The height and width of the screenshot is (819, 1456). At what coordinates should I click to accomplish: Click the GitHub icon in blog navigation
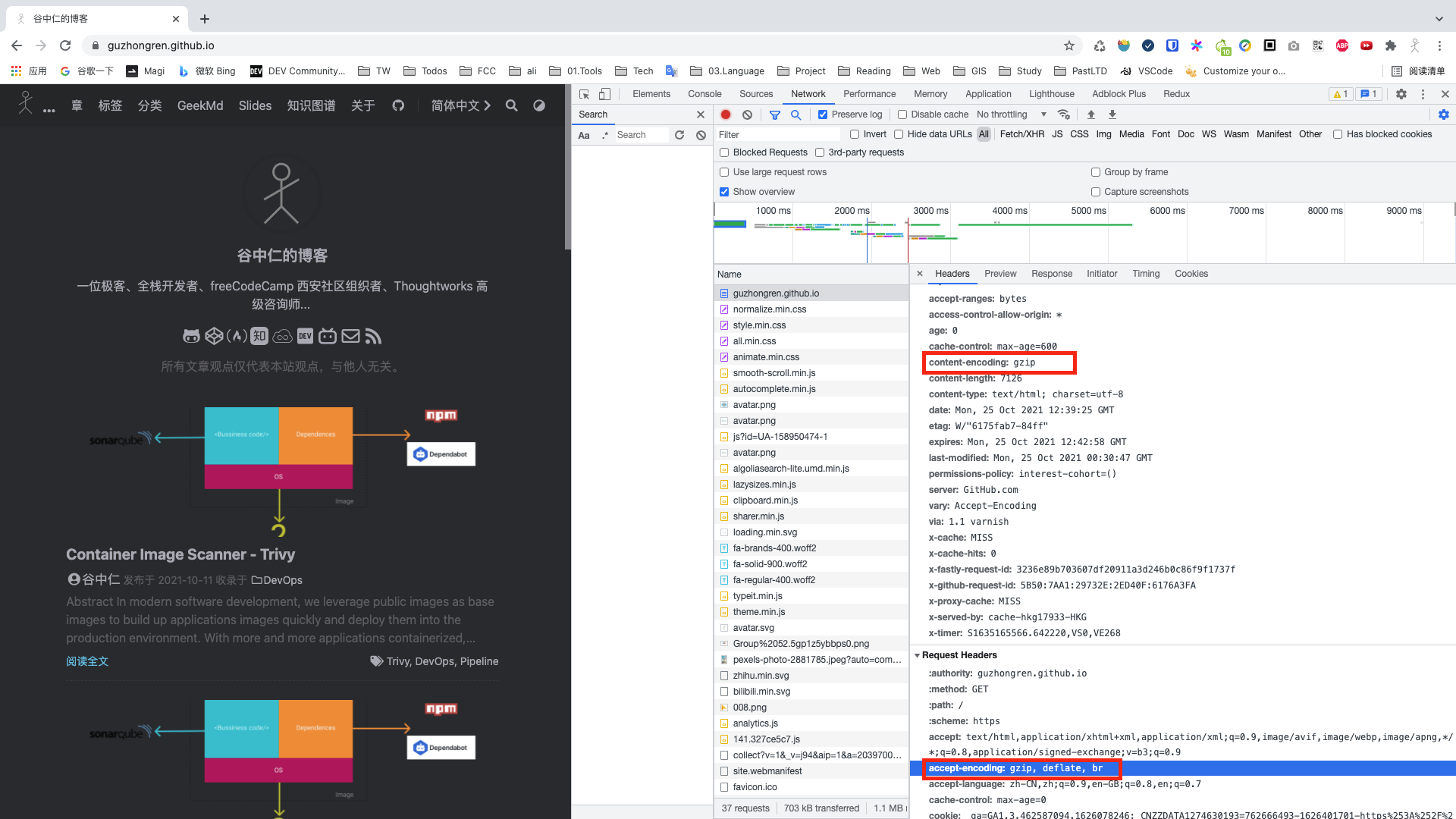coord(398,105)
